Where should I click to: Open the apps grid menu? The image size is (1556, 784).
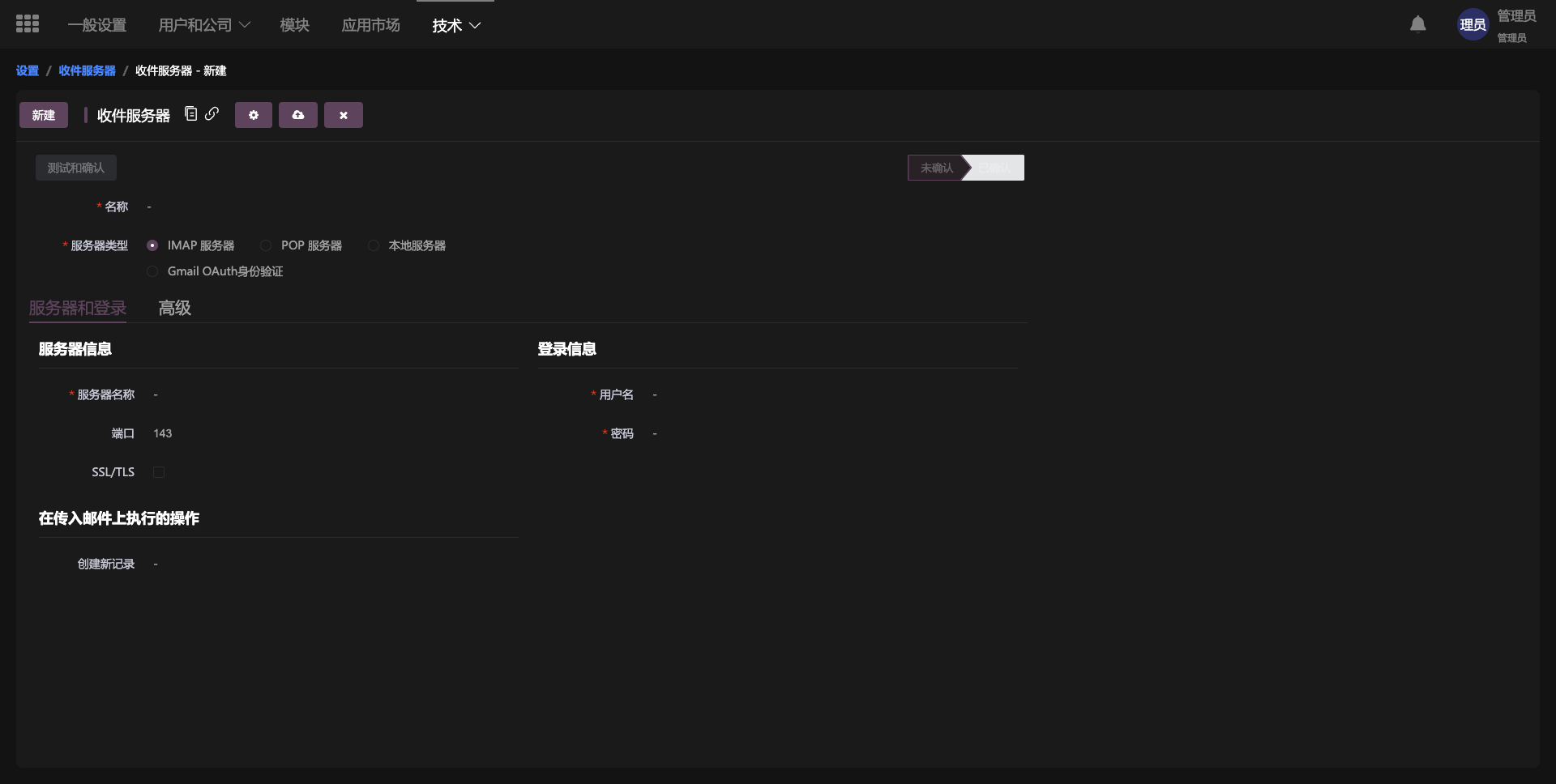(x=28, y=24)
